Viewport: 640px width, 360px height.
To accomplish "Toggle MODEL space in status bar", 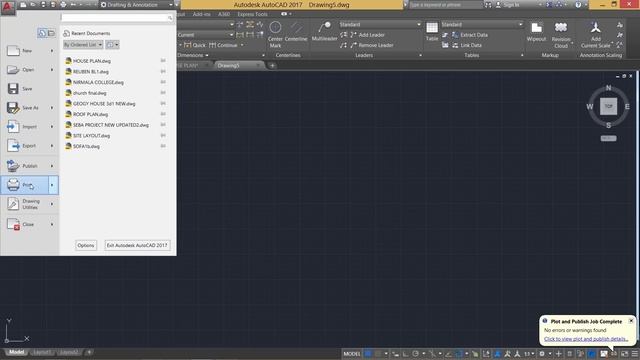I will click(352, 354).
